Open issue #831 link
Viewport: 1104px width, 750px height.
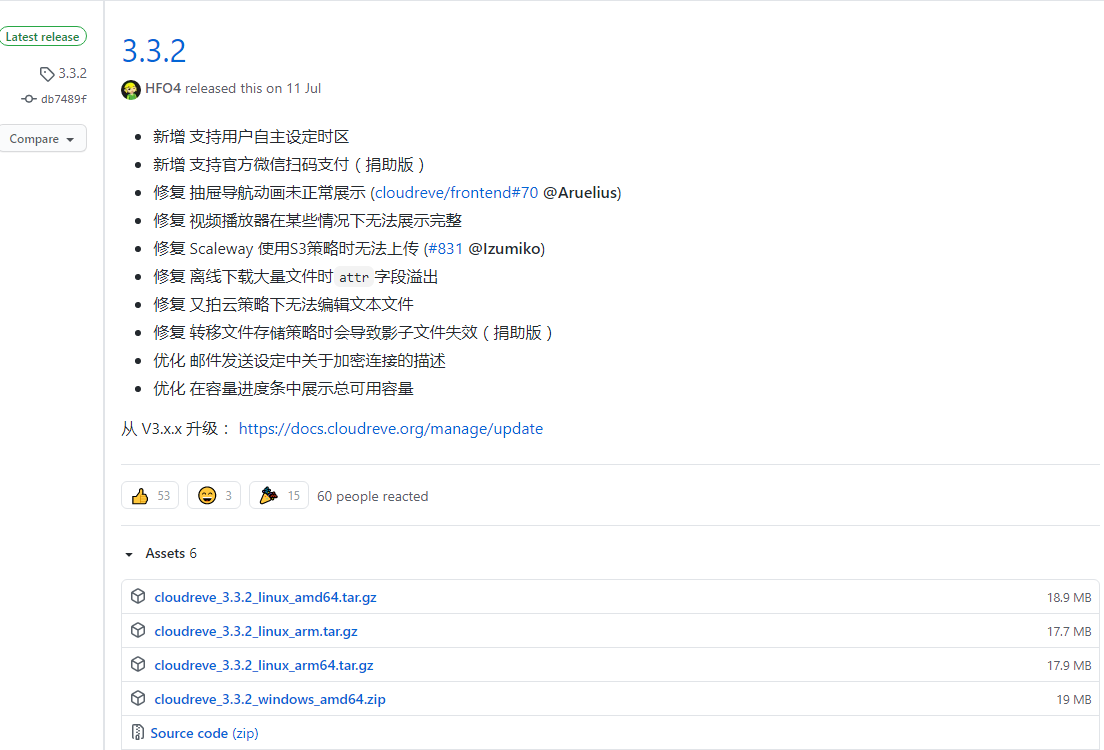(x=445, y=249)
